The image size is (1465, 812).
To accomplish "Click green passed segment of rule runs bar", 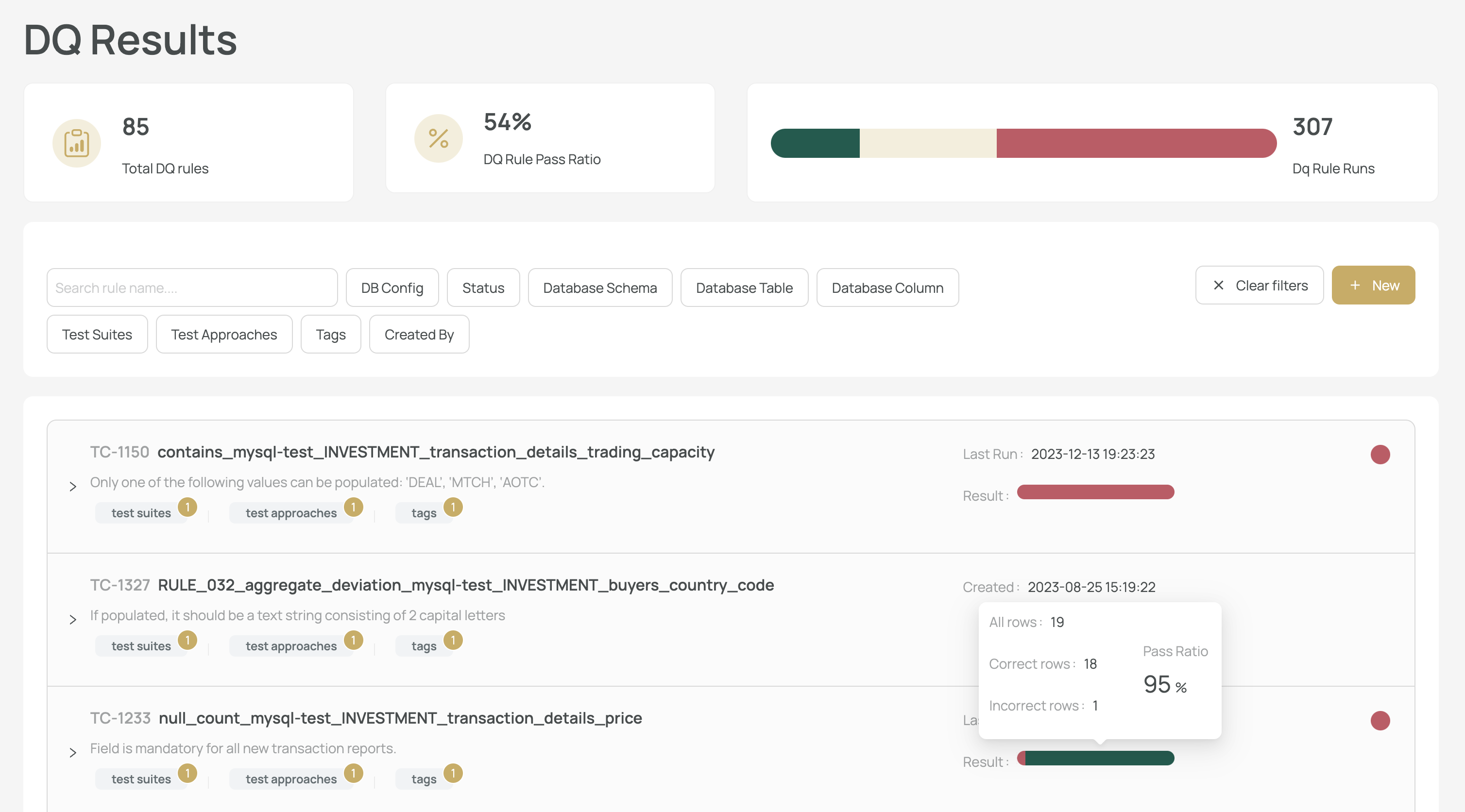I will tap(815, 143).
